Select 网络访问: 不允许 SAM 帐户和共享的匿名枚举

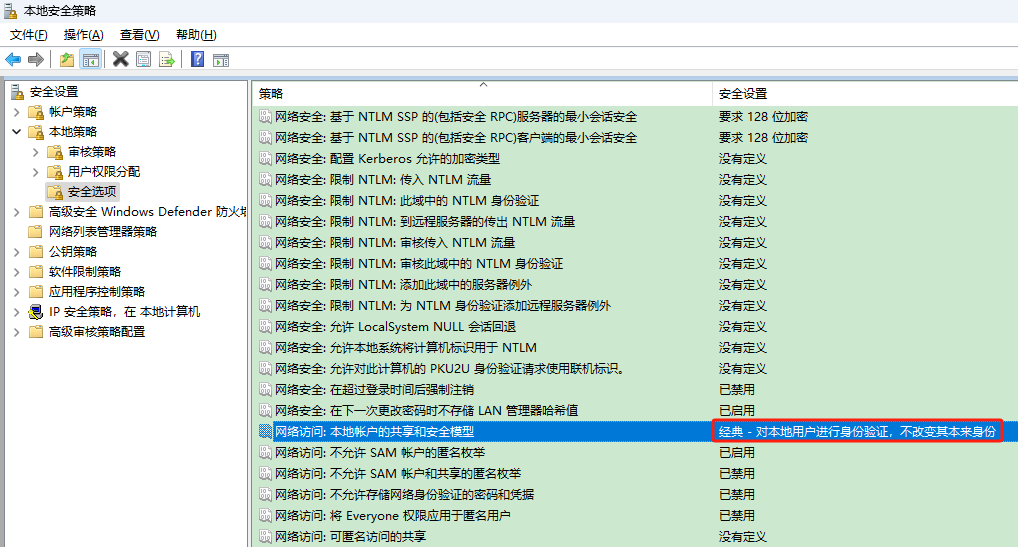point(398,474)
